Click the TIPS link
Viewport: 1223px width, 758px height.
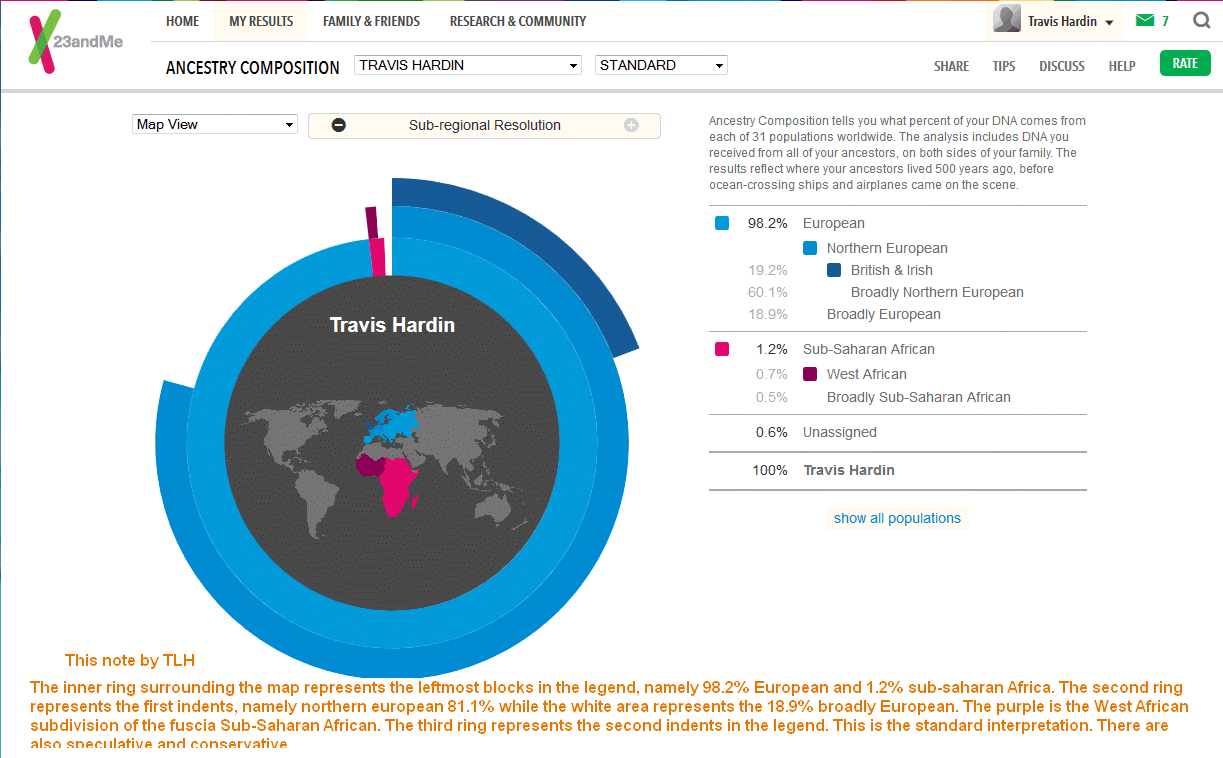pyautogui.click(x=1004, y=66)
